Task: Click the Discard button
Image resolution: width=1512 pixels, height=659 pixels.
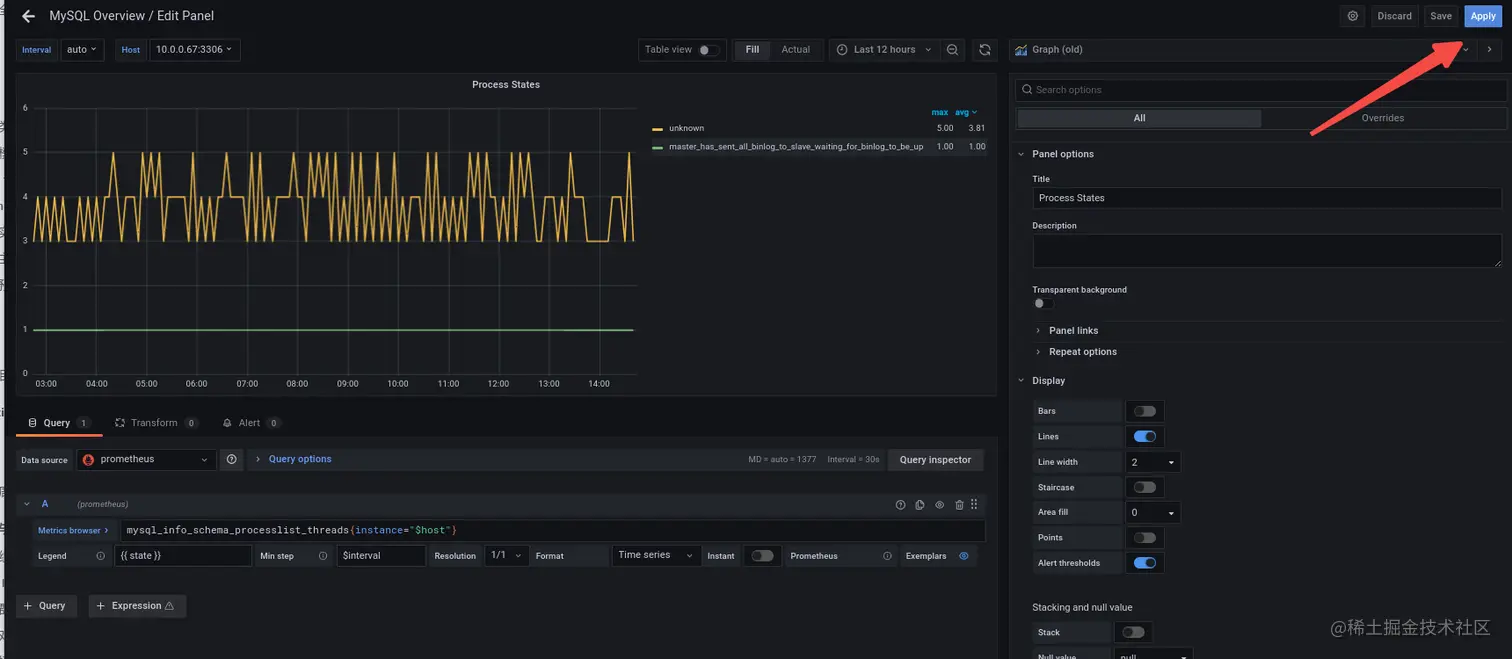Action: pos(1394,16)
